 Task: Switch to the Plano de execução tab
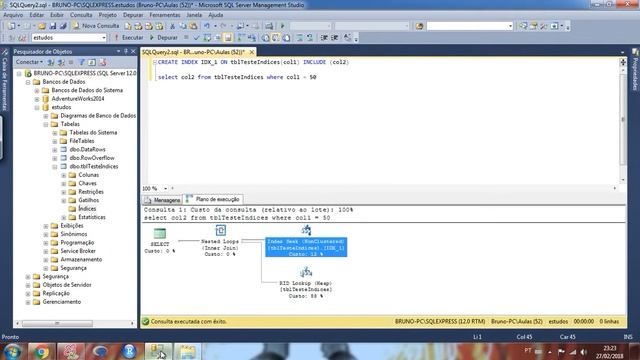point(213,199)
